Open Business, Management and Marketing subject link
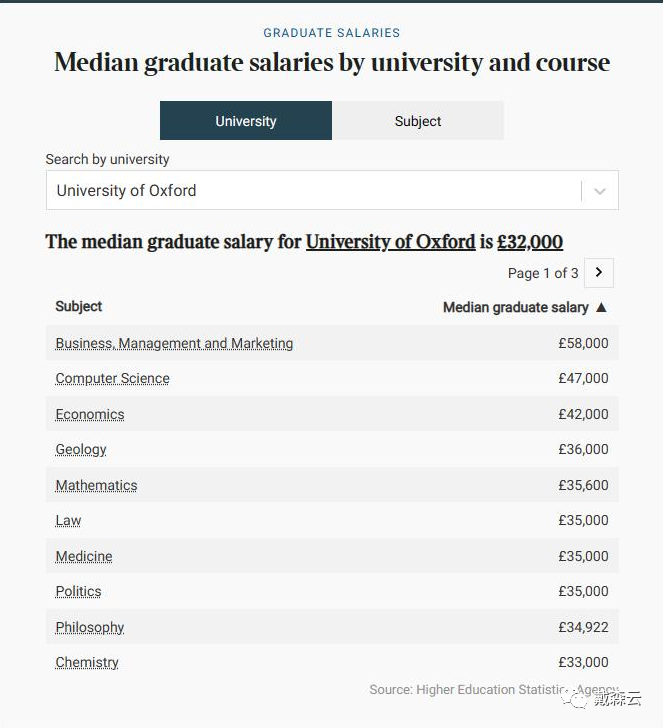 tap(174, 343)
